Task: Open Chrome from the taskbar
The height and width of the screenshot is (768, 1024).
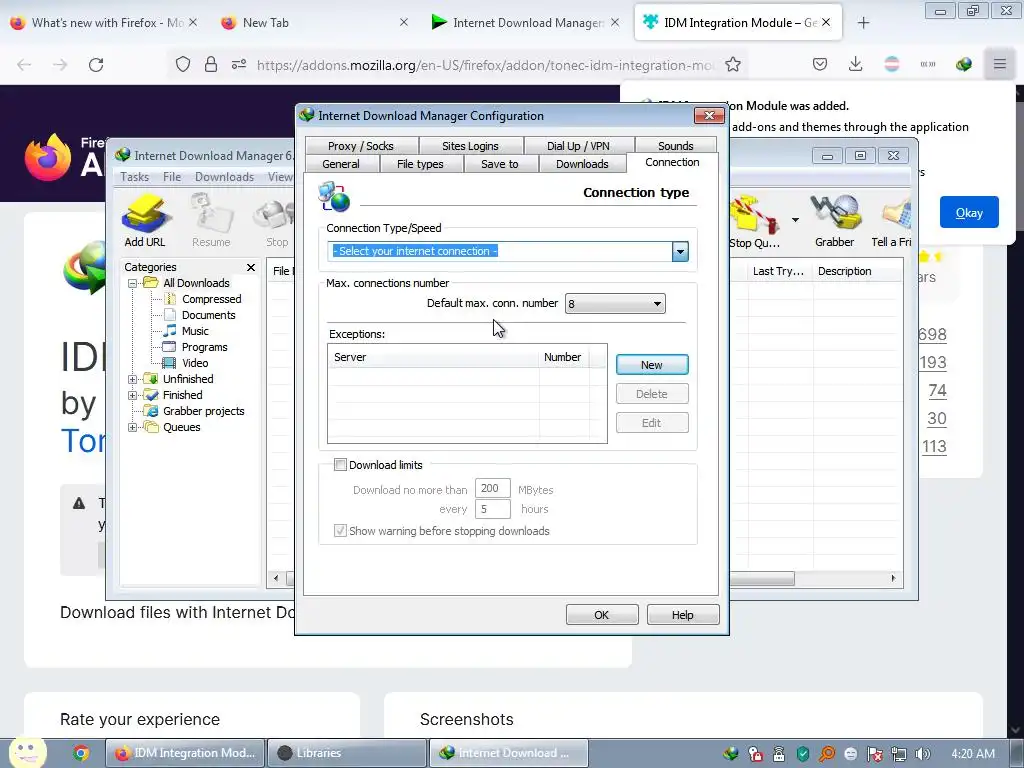Action: click(x=81, y=753)
